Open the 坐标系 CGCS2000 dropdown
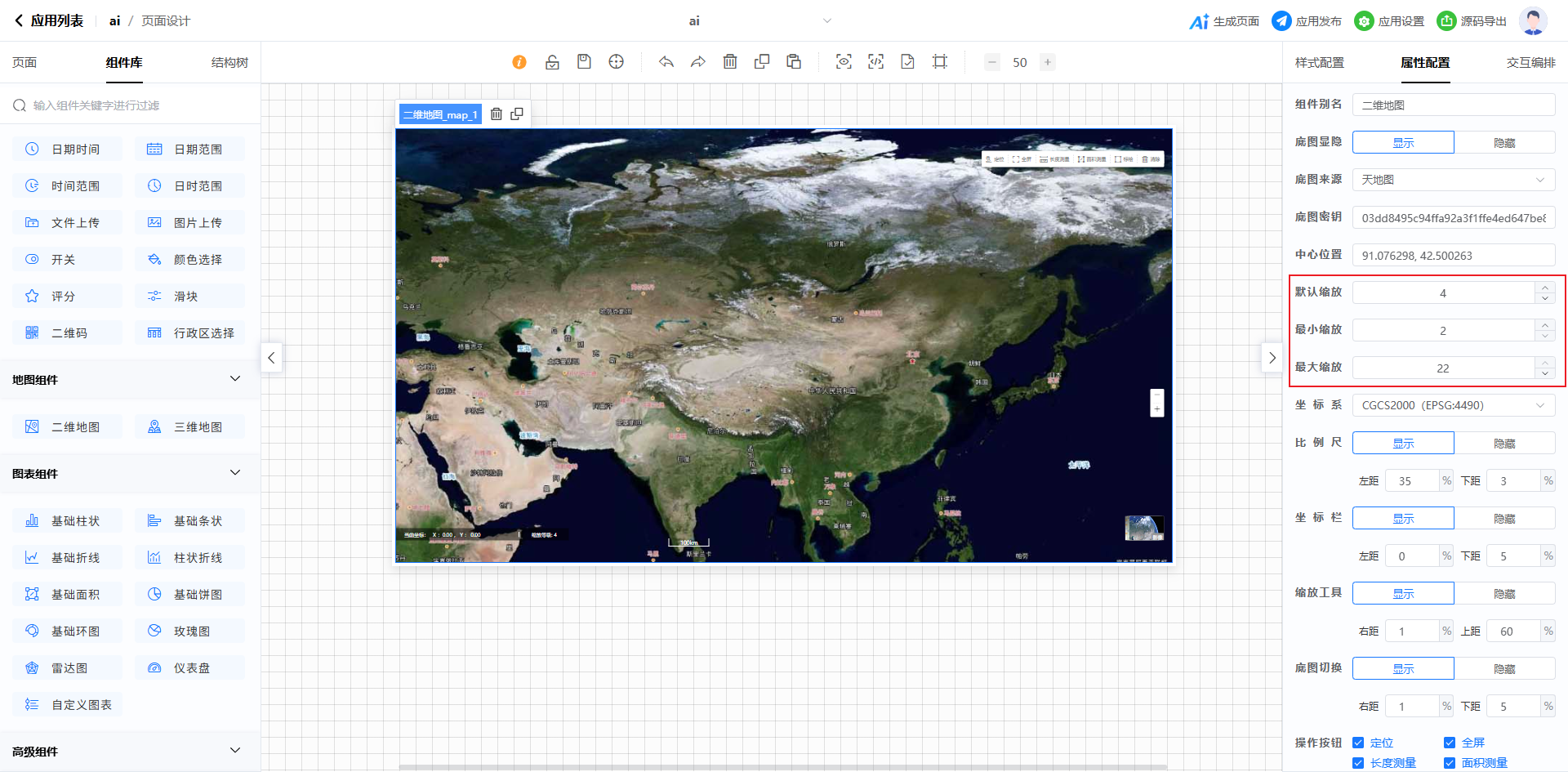The image size is (1568, 772). (x=1454, y=405)
